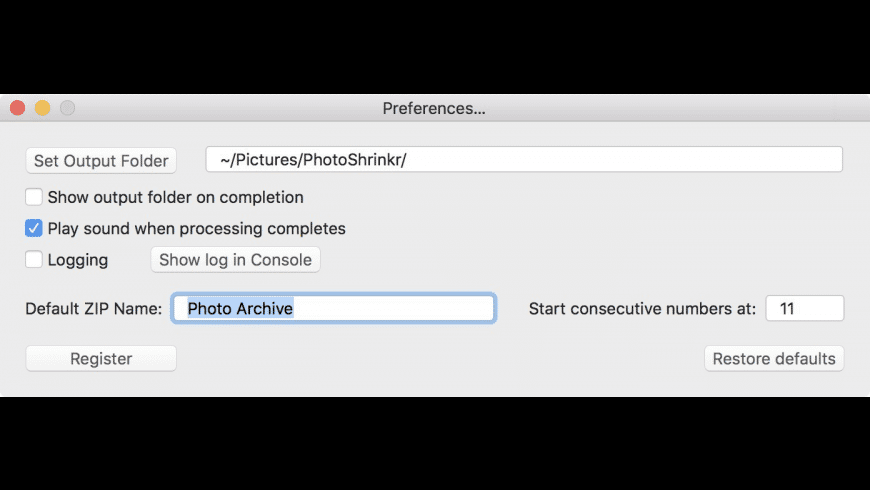870x490 pixels.
Task: Turn on the Logging checkbox
Action: point(34,259)
